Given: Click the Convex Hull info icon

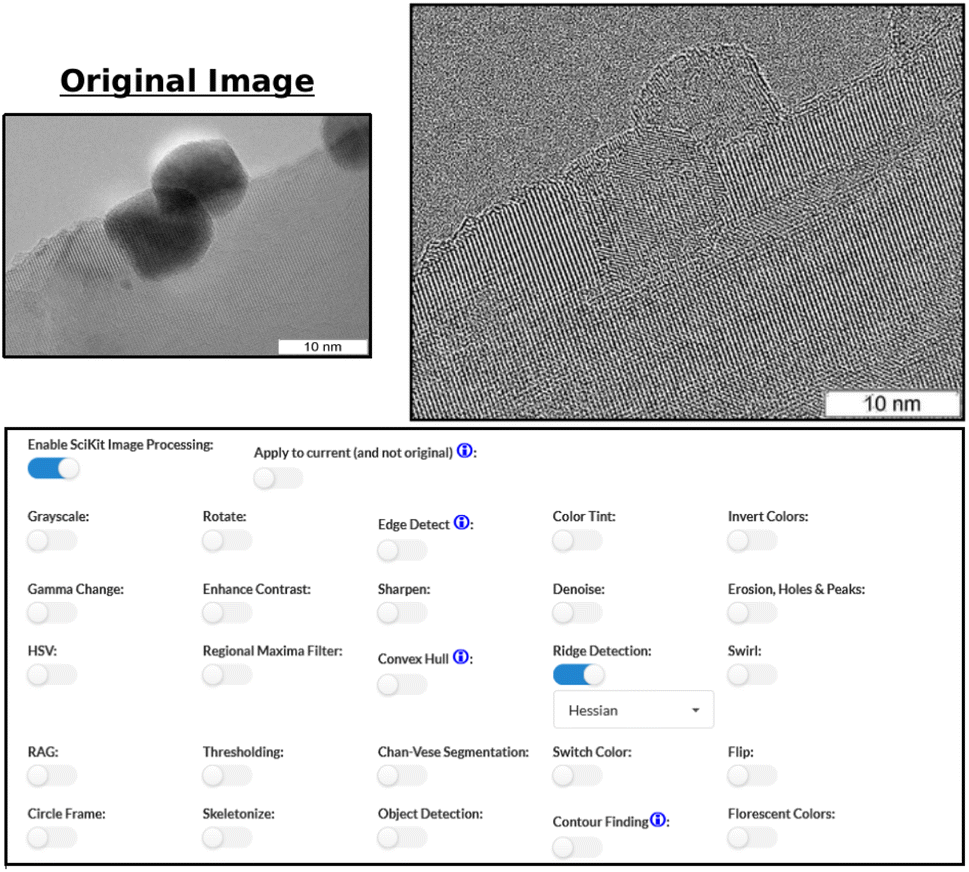Looking at the screenshot, I should [461, 657].
